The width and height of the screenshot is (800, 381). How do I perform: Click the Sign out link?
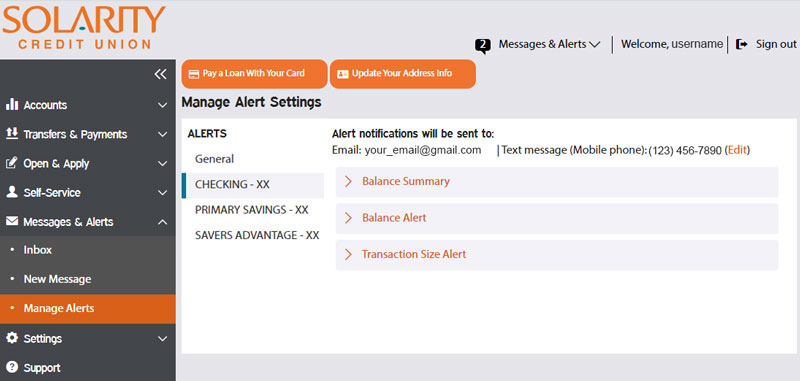coord(776,44)
